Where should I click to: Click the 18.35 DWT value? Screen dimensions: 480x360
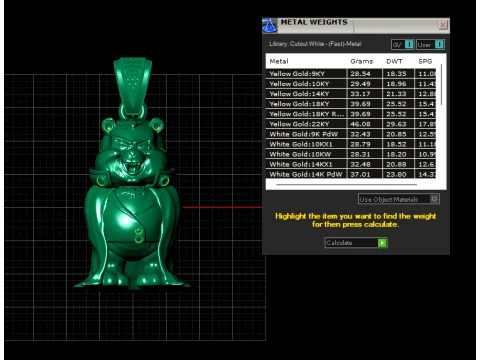pyautogui.click(x=396, y=74)
